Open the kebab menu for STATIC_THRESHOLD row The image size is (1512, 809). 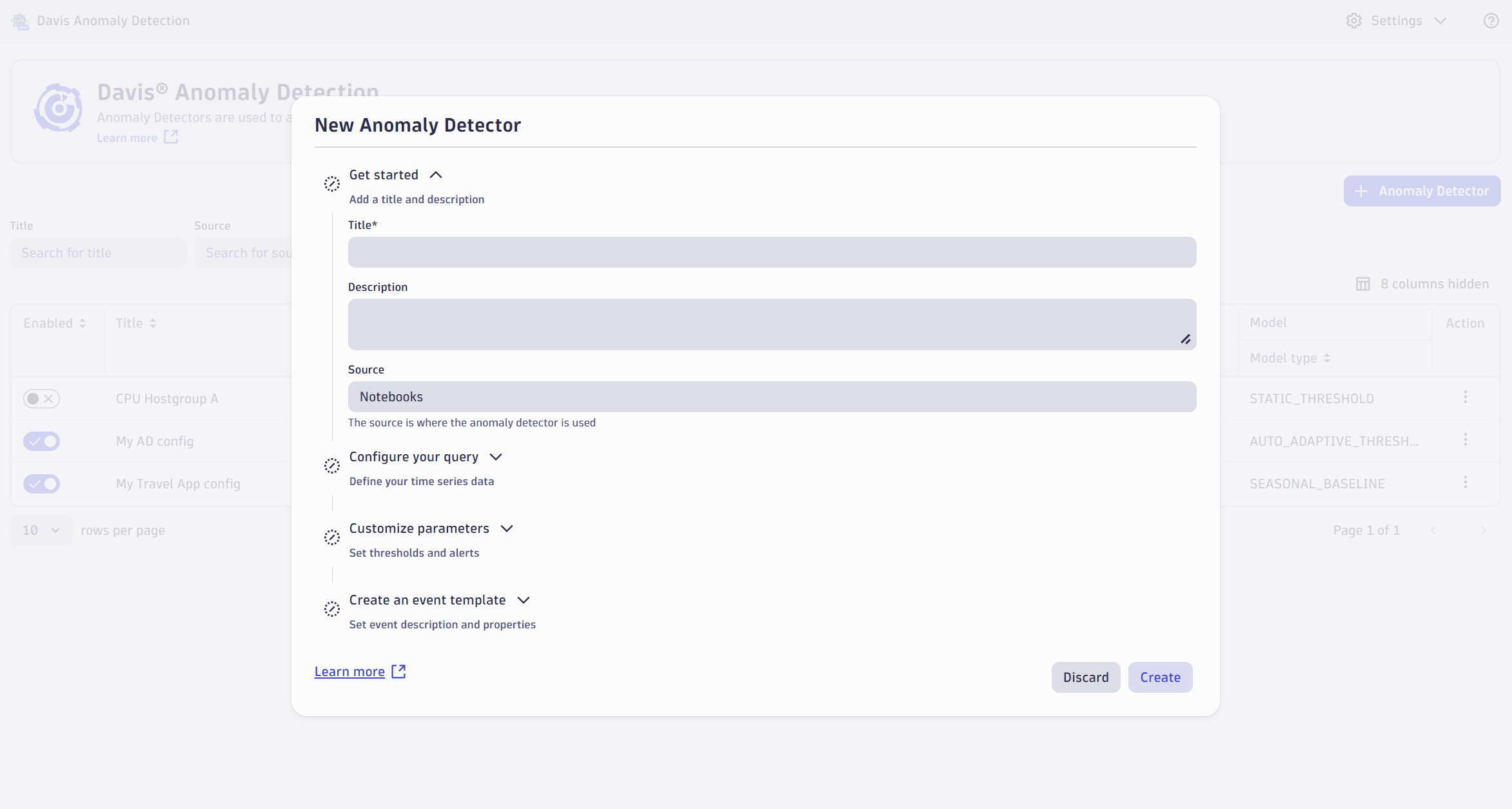tap(1466, 397)
